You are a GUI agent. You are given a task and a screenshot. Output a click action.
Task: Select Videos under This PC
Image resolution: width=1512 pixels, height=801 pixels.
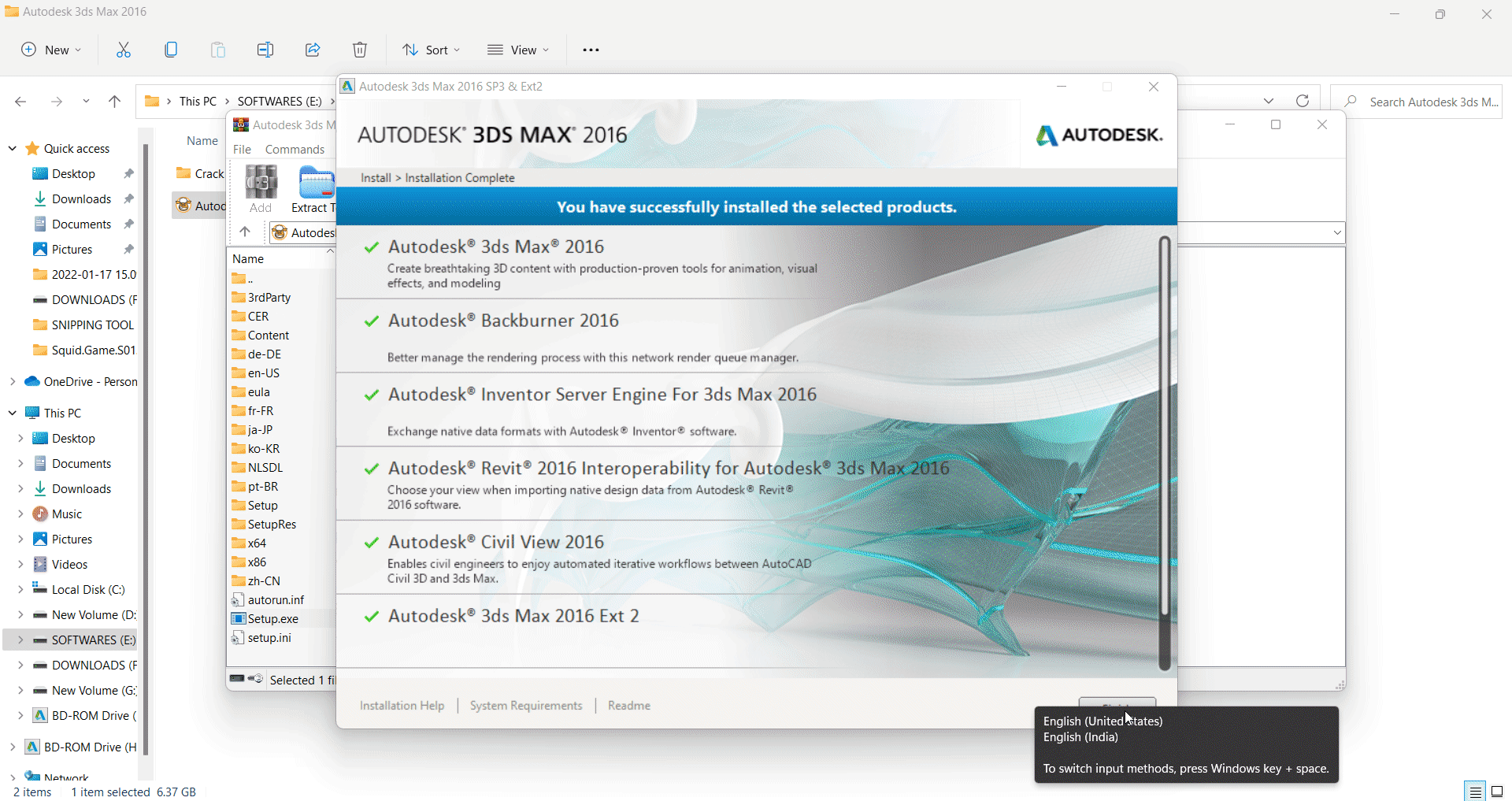[69, 564]
